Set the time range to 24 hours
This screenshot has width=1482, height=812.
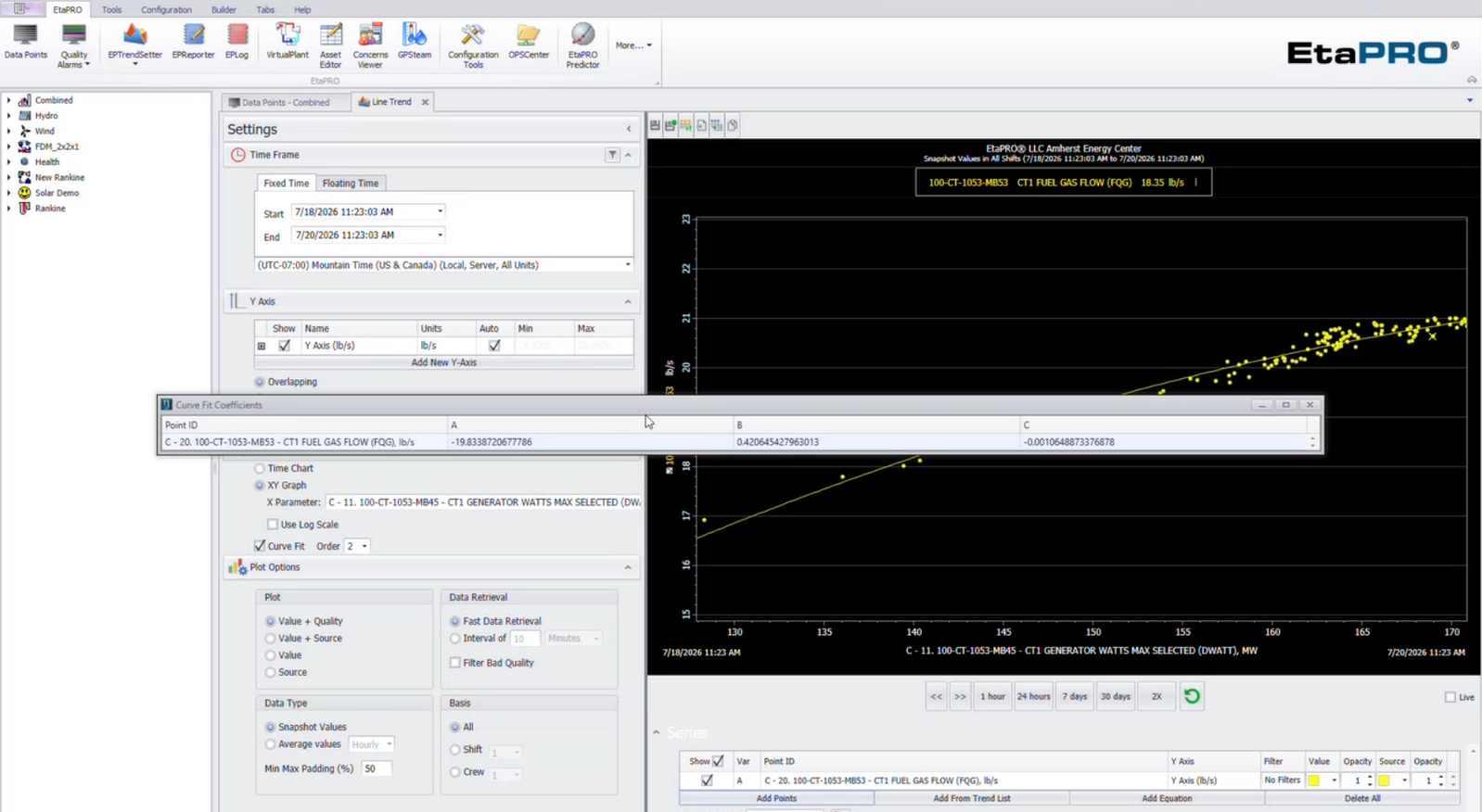(x=1033, y=696)
